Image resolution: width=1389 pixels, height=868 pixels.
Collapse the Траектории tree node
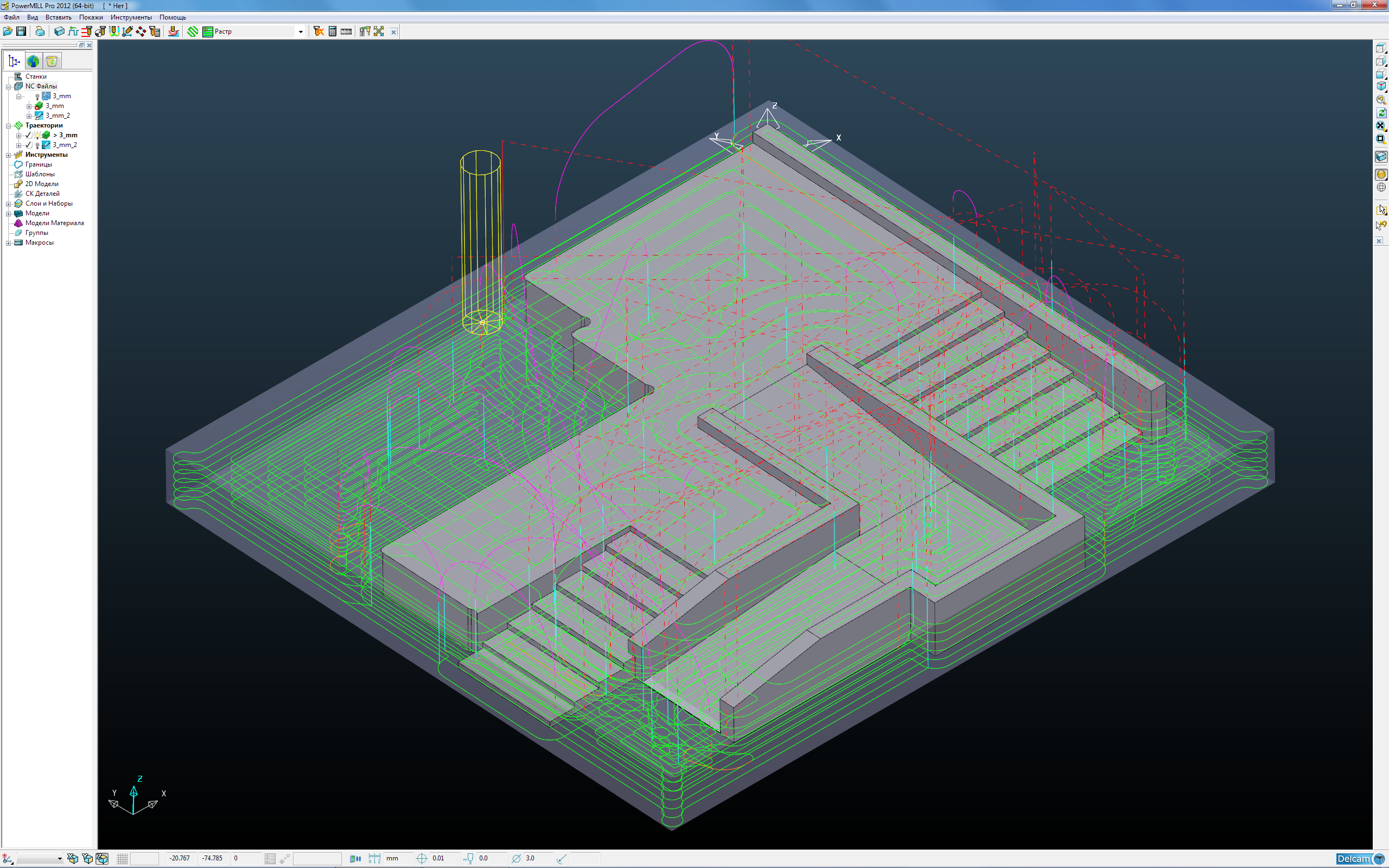coord(9,126)
